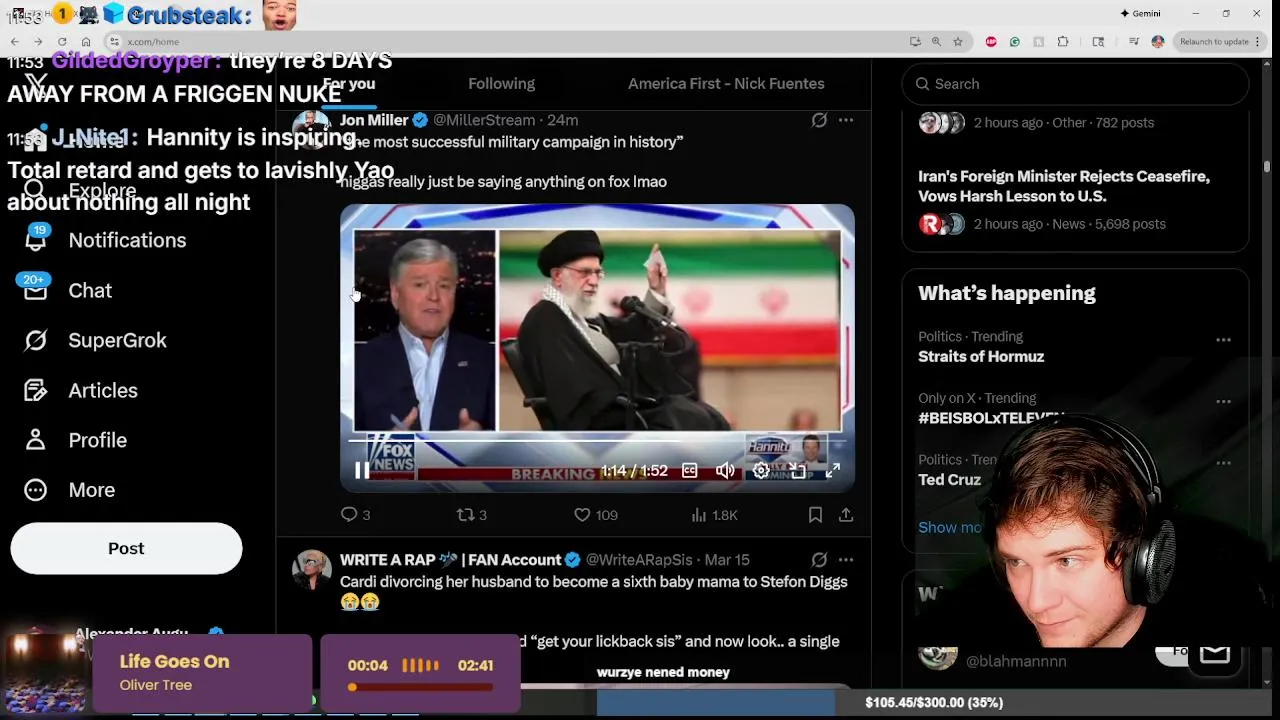The height and width of the screenshot is (720, 1280).
Task: View analytics showing 1.8K views
Action: tap(714, 515)
